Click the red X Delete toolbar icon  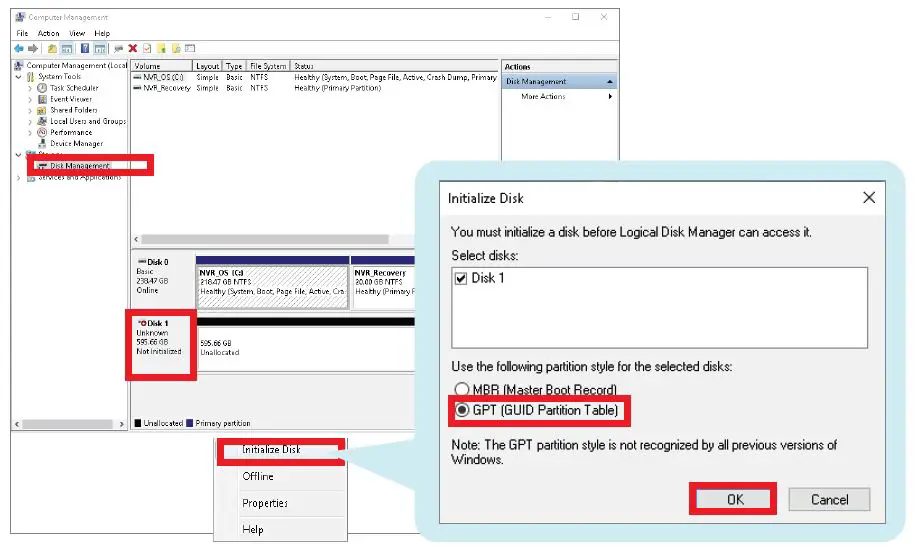(133, 49)
